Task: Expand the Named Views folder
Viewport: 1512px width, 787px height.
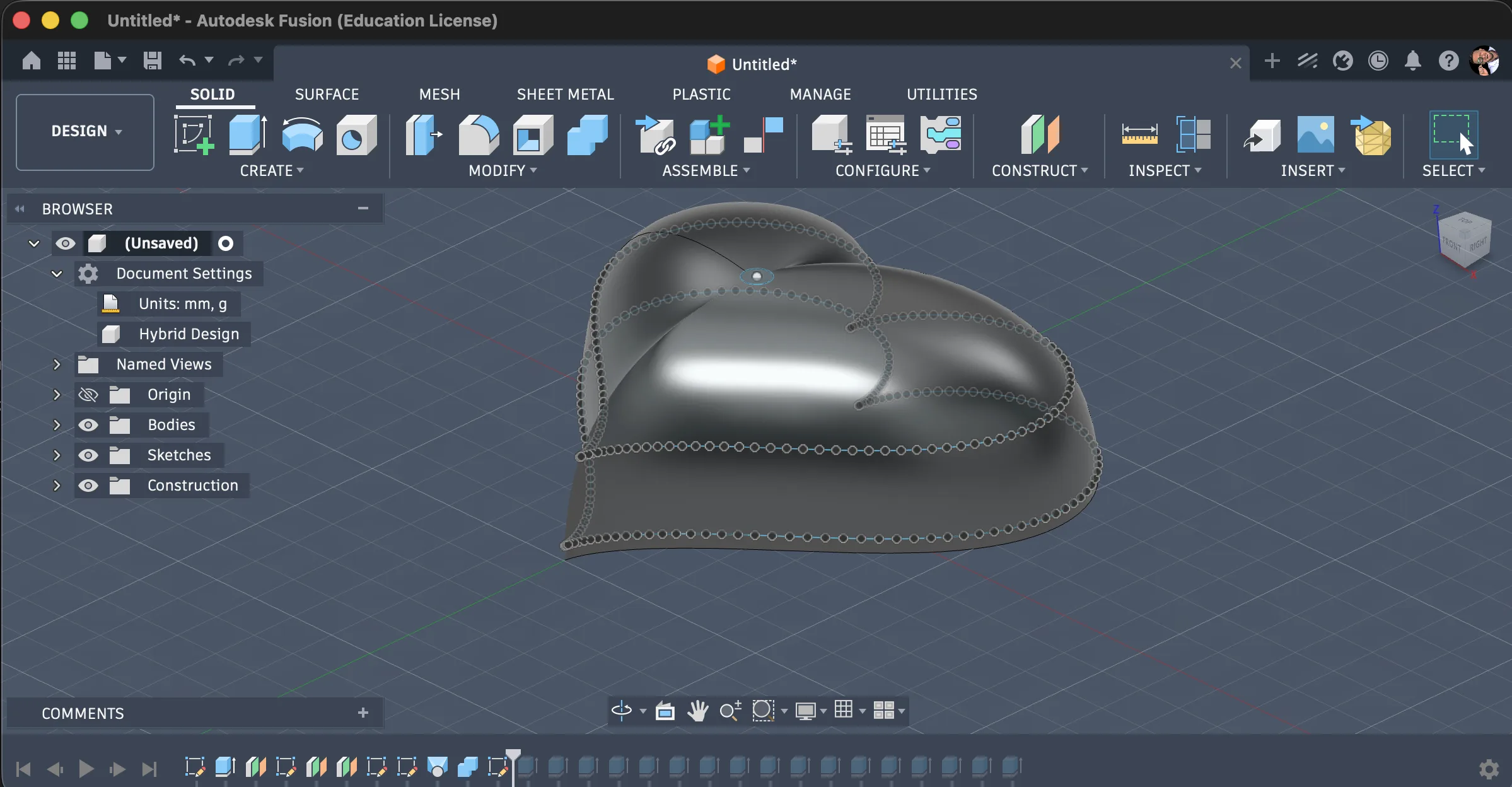Action: pos(57,364)
